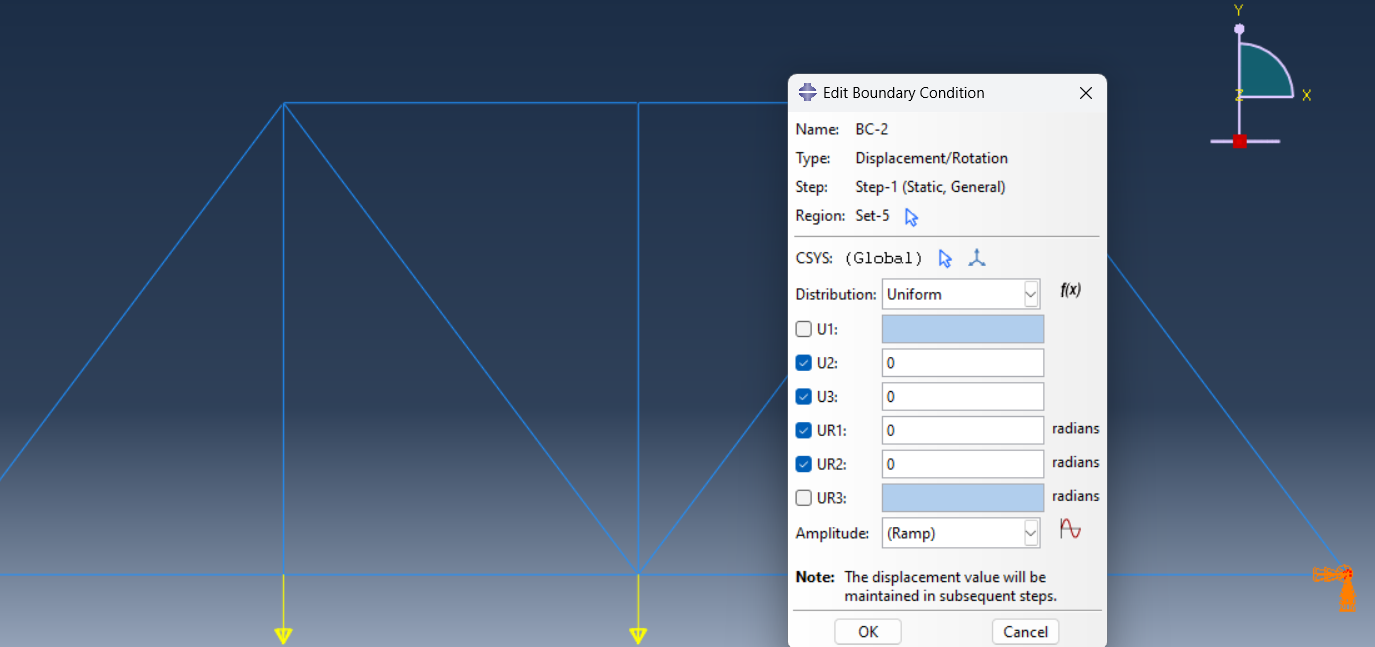Viewport: 1375px width, 647px height.
Task: Click the "Step-1 (Static, General)" text
Action: pos(930,187)
